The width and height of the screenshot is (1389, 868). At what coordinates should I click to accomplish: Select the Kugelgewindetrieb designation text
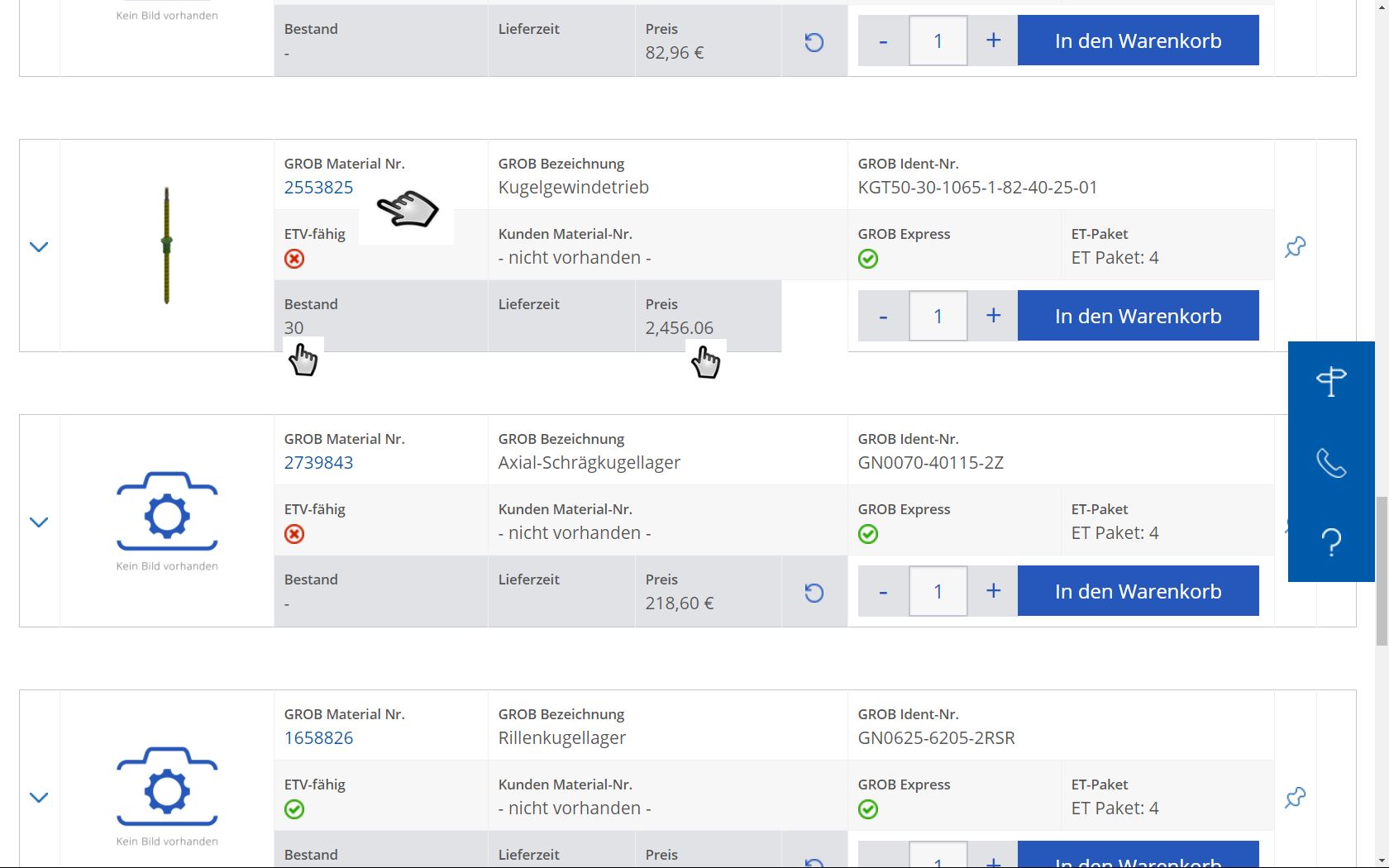(x=574, y=187)
